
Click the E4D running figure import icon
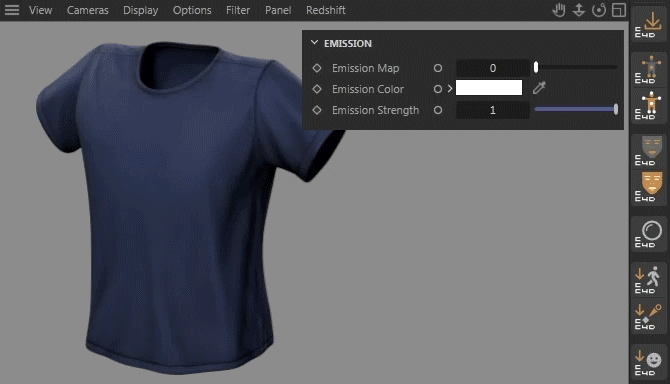648,280
